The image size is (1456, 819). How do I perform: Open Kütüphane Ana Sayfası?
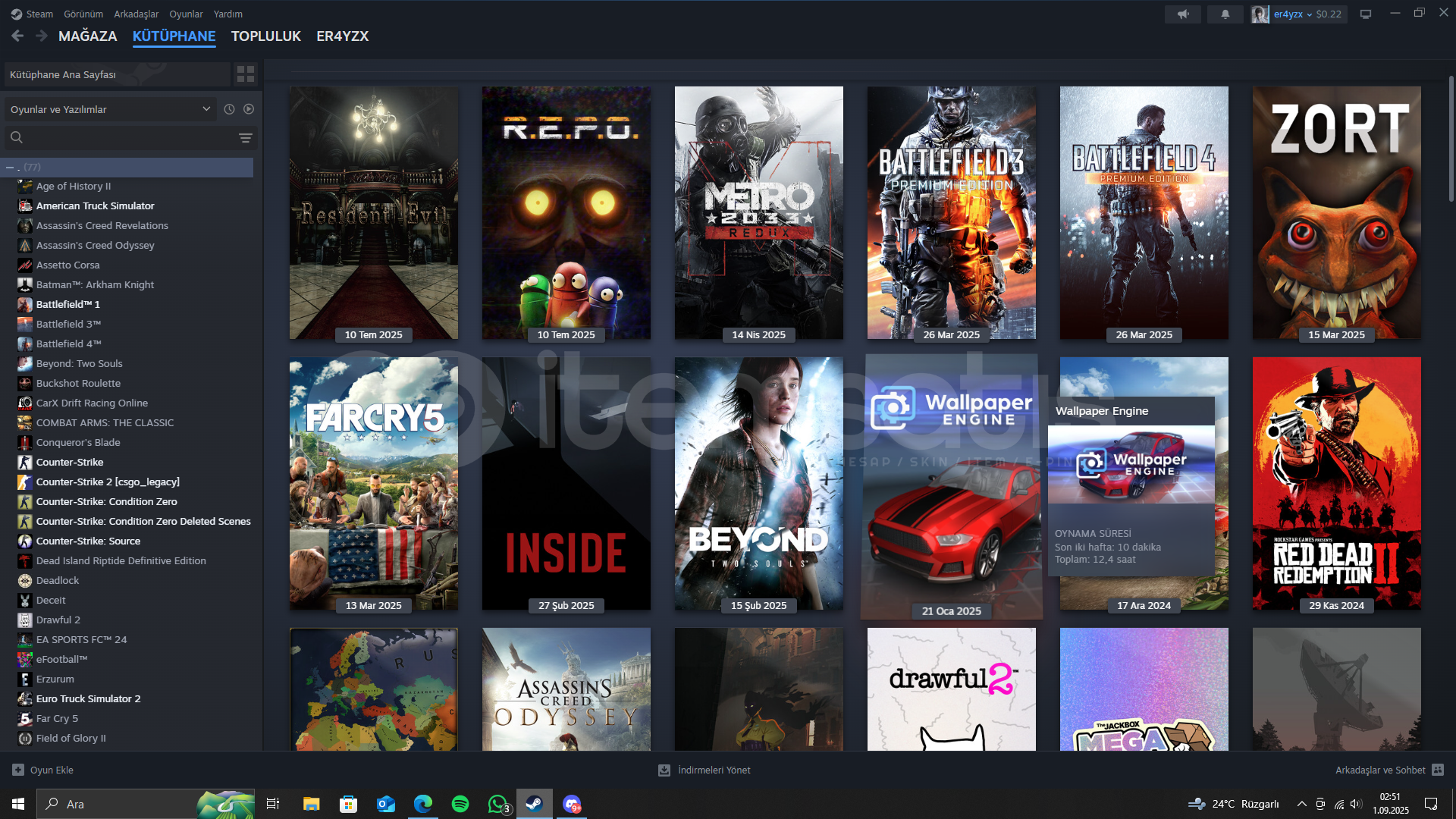[118, 74]
